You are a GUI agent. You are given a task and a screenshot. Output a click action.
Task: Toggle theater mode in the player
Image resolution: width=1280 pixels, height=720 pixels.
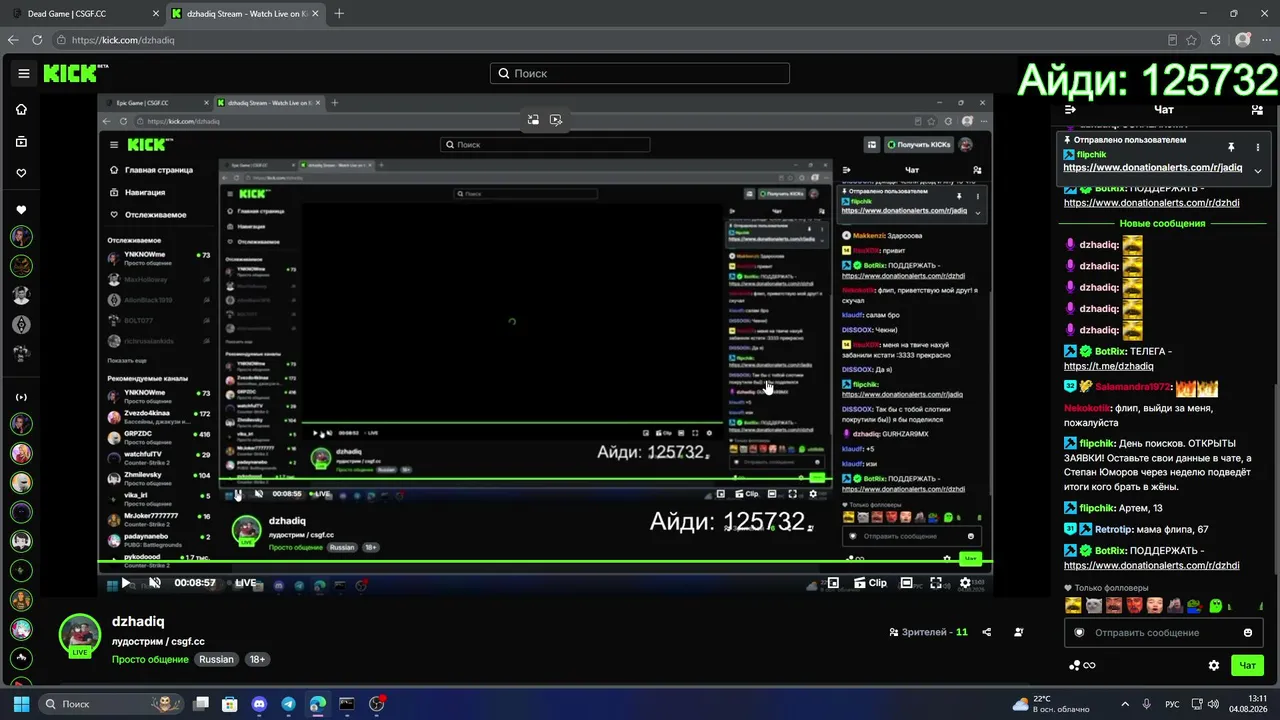pyautogui.click(x=906, y=583)
